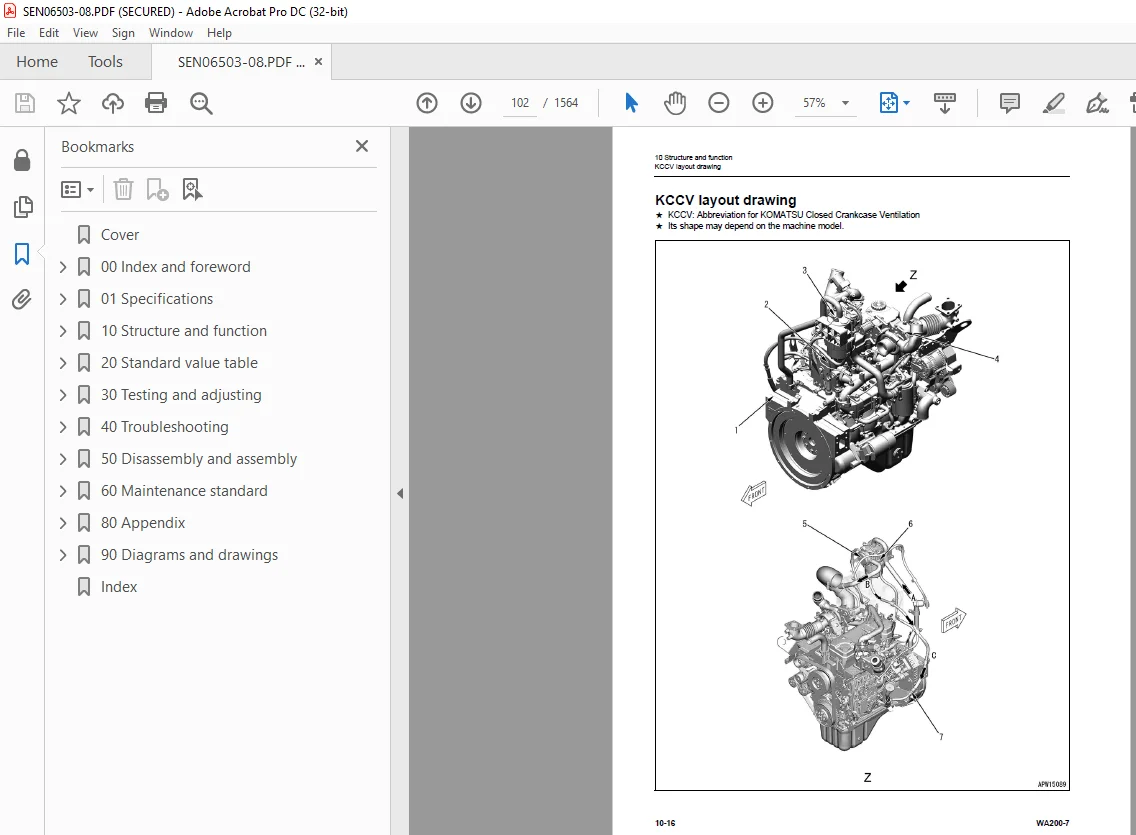Click the Save file icon
1136x835 pixels.
pyautogui.click(x=25, y=103)
